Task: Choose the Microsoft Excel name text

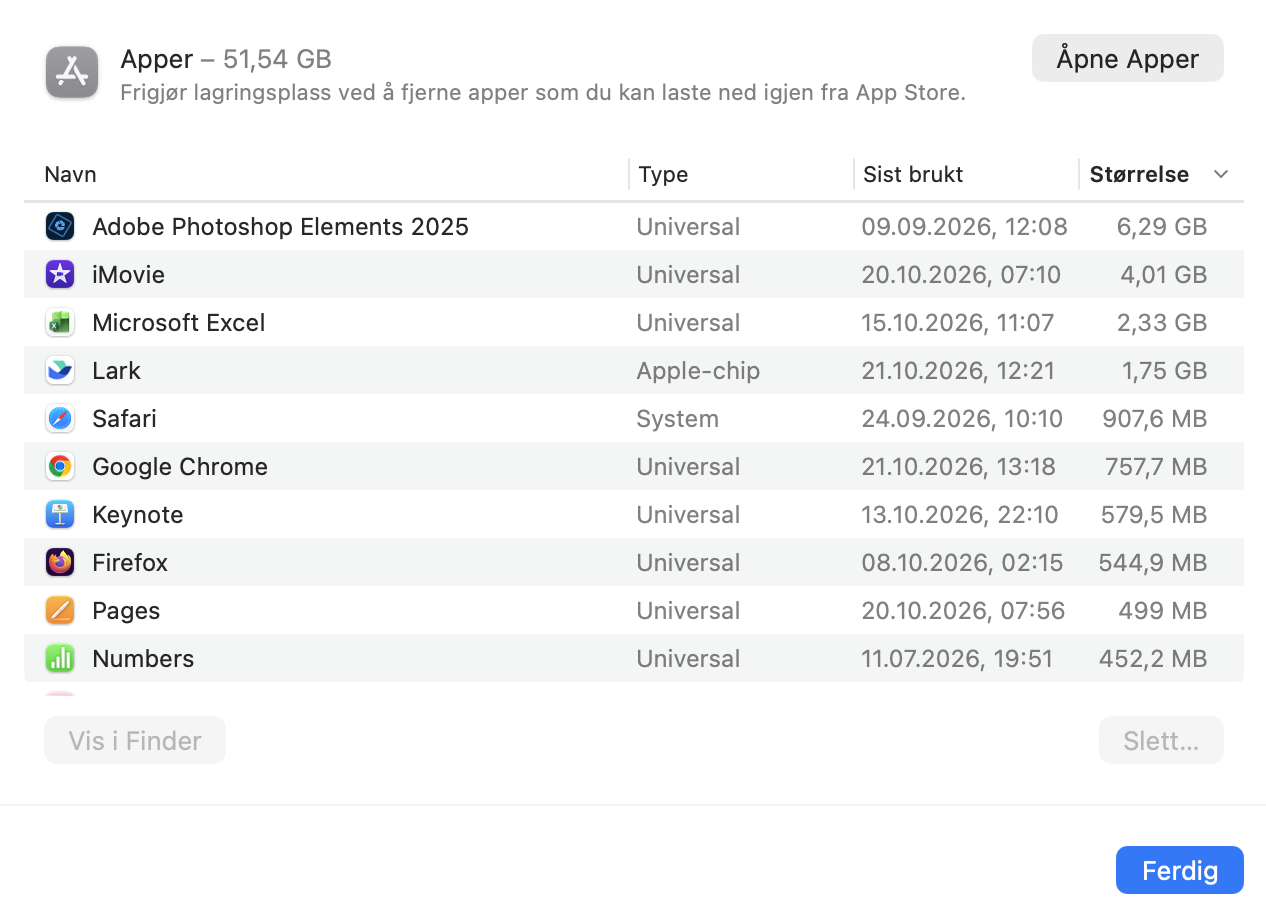Action: [x=179, y=323]
